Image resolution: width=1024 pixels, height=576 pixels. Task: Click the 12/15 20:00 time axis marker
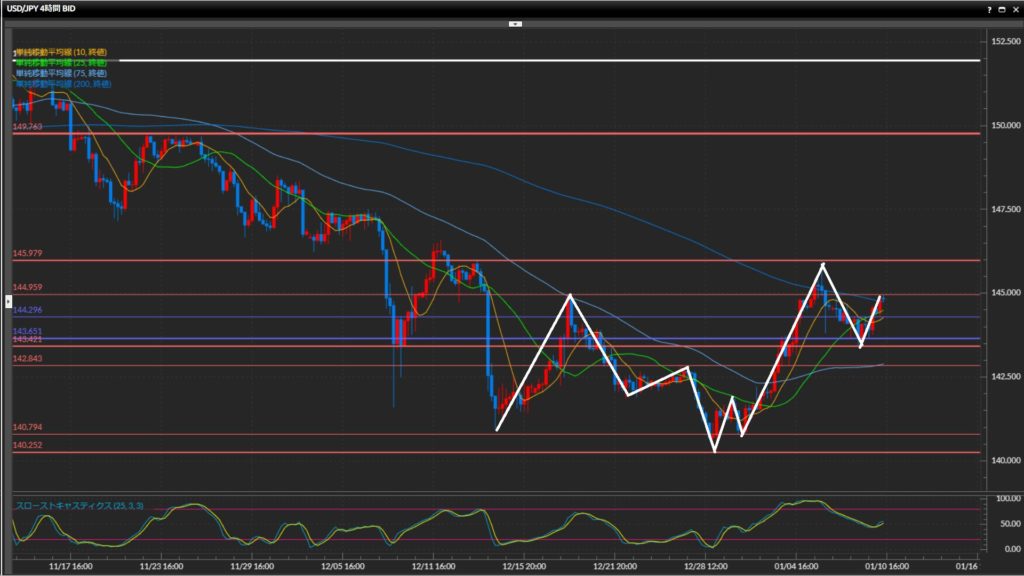pos(522,565)
